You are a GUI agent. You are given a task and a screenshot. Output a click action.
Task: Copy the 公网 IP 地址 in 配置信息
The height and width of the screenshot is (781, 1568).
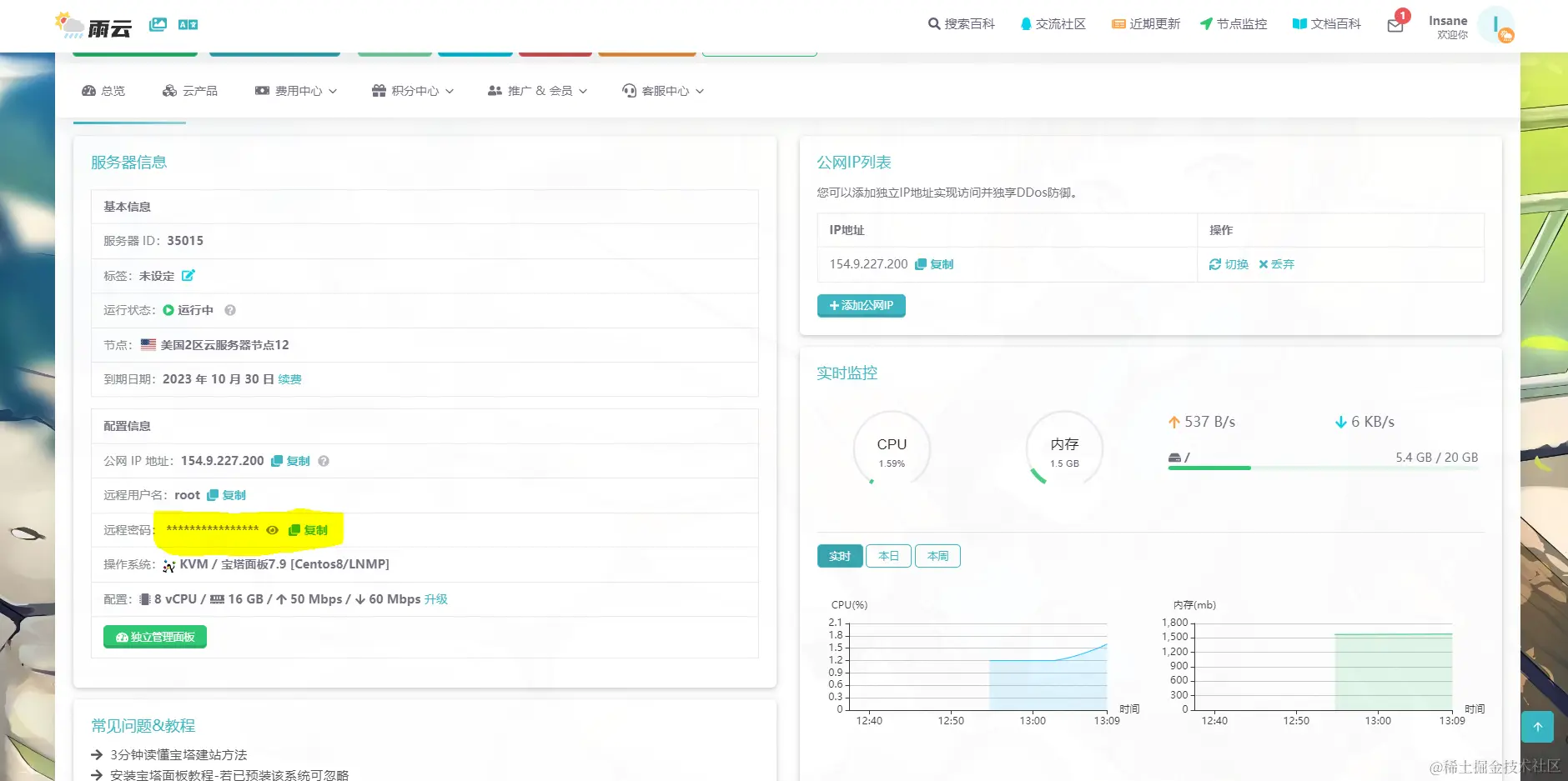290,461
